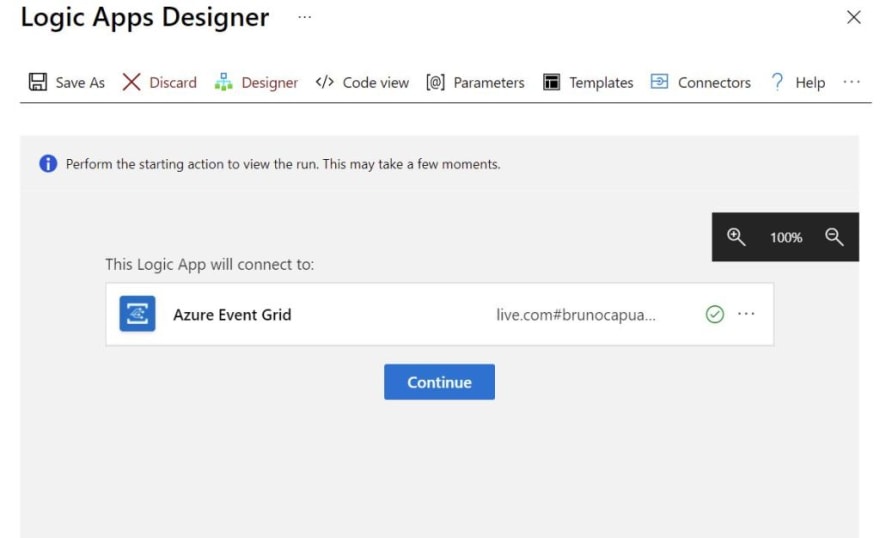
Task: Click the live.com#brunocapua... connection text
Action: tap(576, 315)
